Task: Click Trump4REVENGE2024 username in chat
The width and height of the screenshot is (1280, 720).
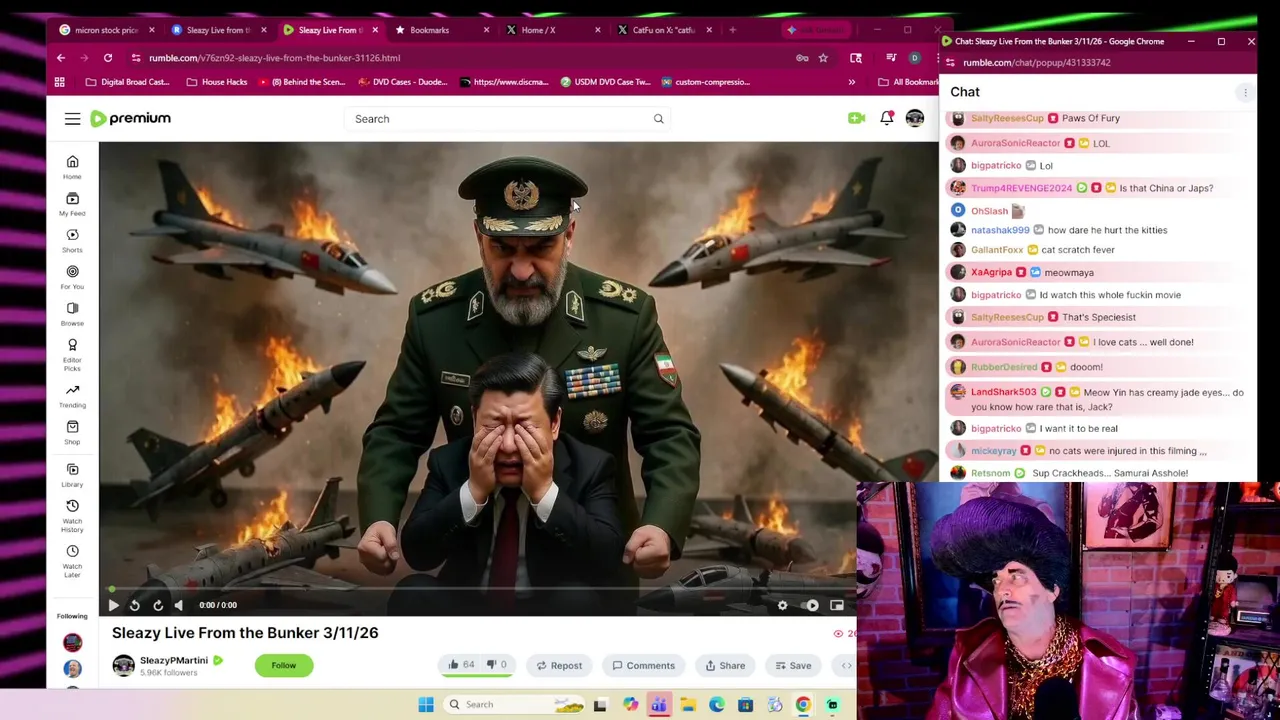Action: [x=1021, y=188]
